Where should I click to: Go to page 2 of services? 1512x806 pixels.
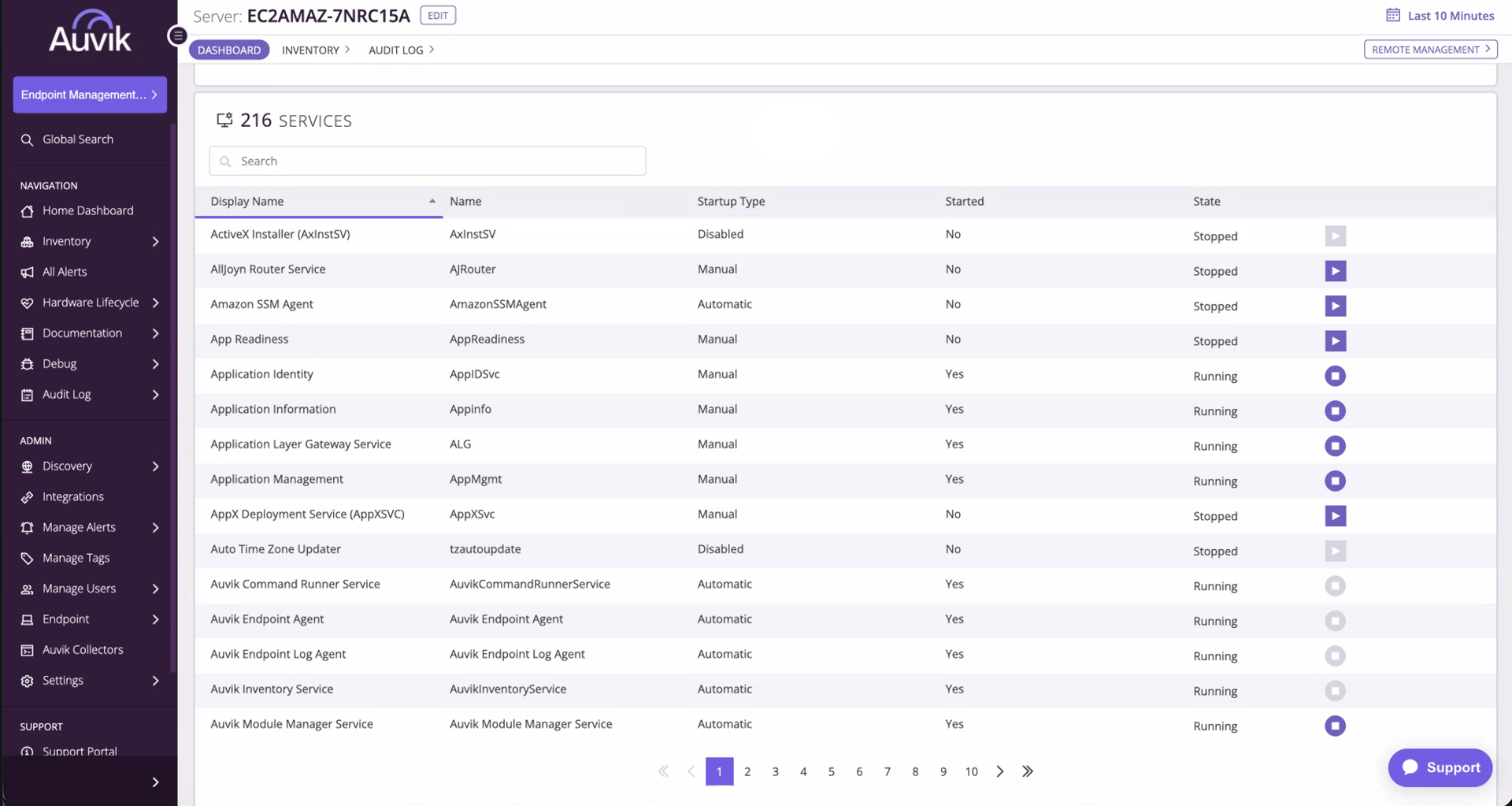(x=747, y=771)
